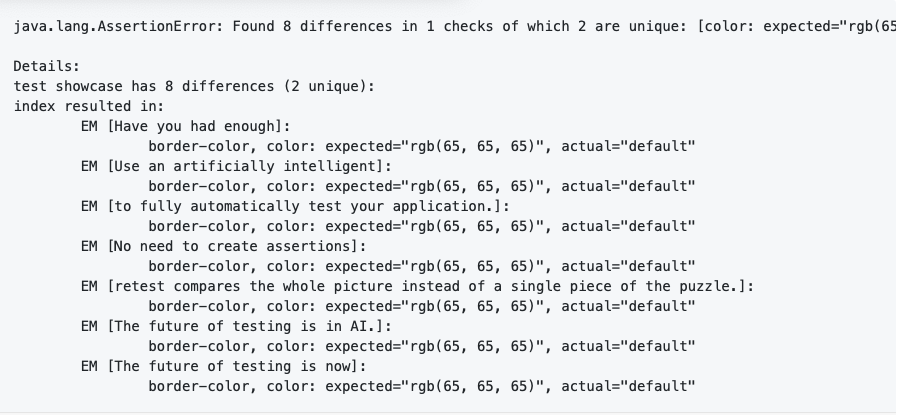
Task: Click border-color line under "testing is in AI."
Action: point(421,346)
